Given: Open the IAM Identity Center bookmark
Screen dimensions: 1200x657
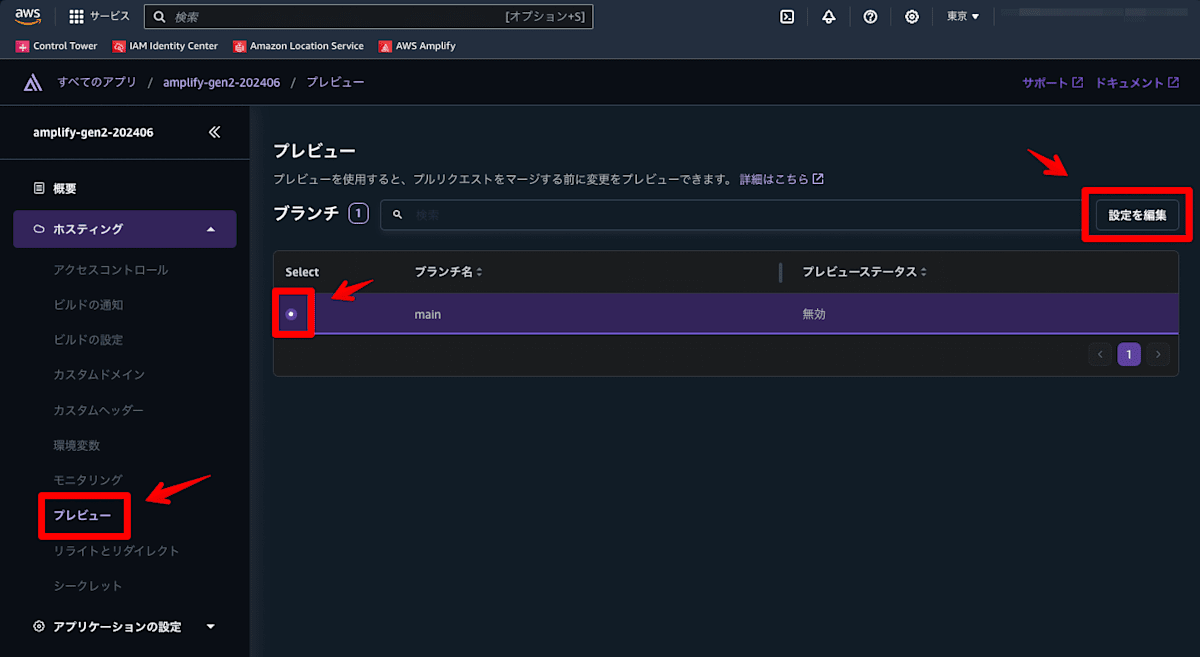Looking at the screenshot, I should coord(165,46).
